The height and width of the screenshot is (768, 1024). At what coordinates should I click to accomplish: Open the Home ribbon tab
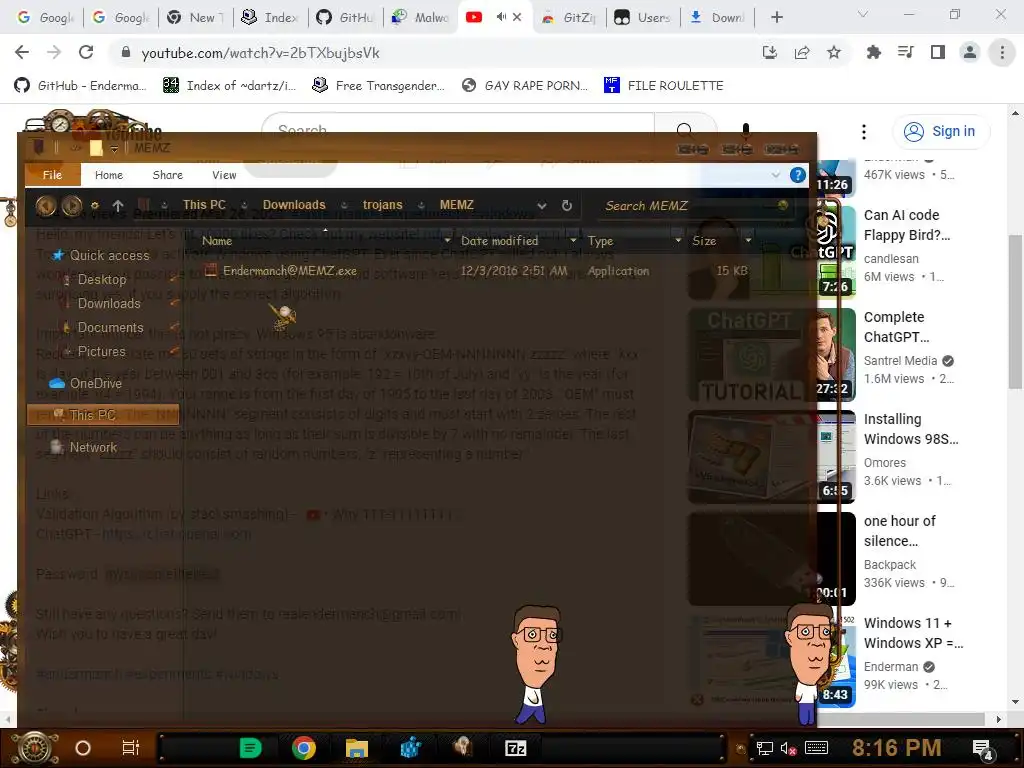(x=108, y=174)
